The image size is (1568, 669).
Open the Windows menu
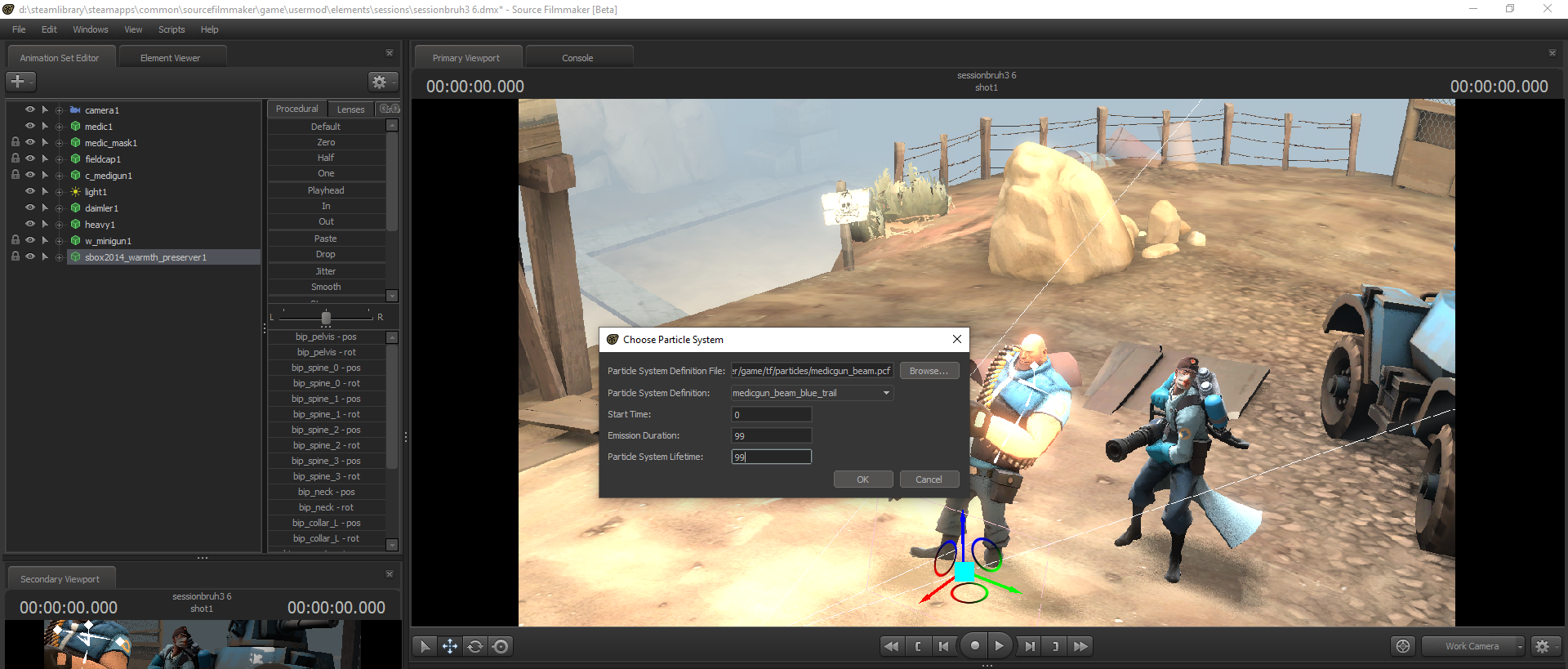(91, 29)
